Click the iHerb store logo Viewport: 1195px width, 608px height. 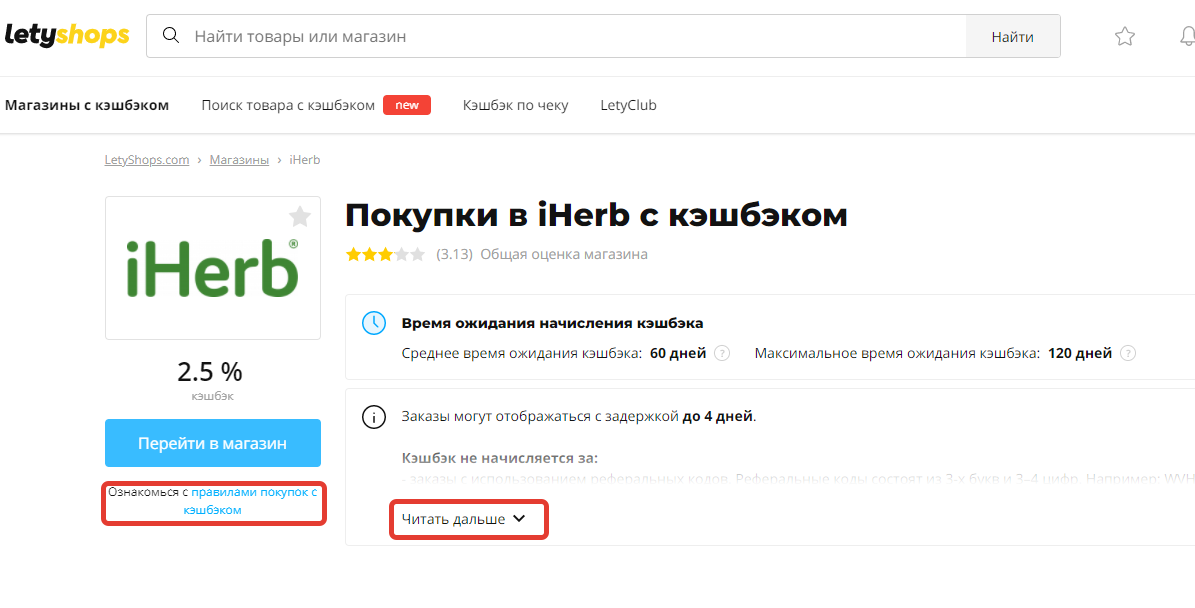[x=213, y=267]
